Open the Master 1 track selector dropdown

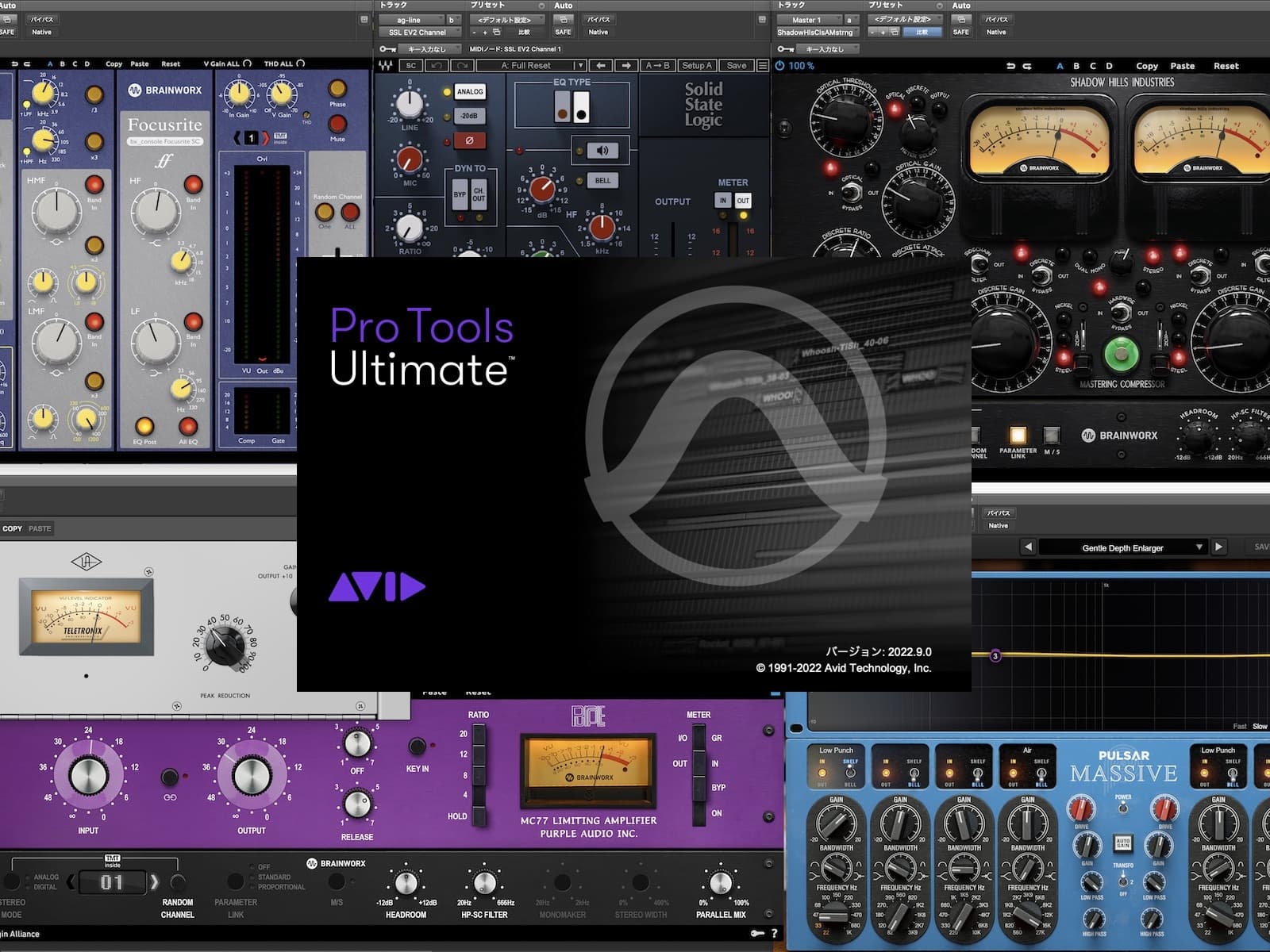[808, 20]
